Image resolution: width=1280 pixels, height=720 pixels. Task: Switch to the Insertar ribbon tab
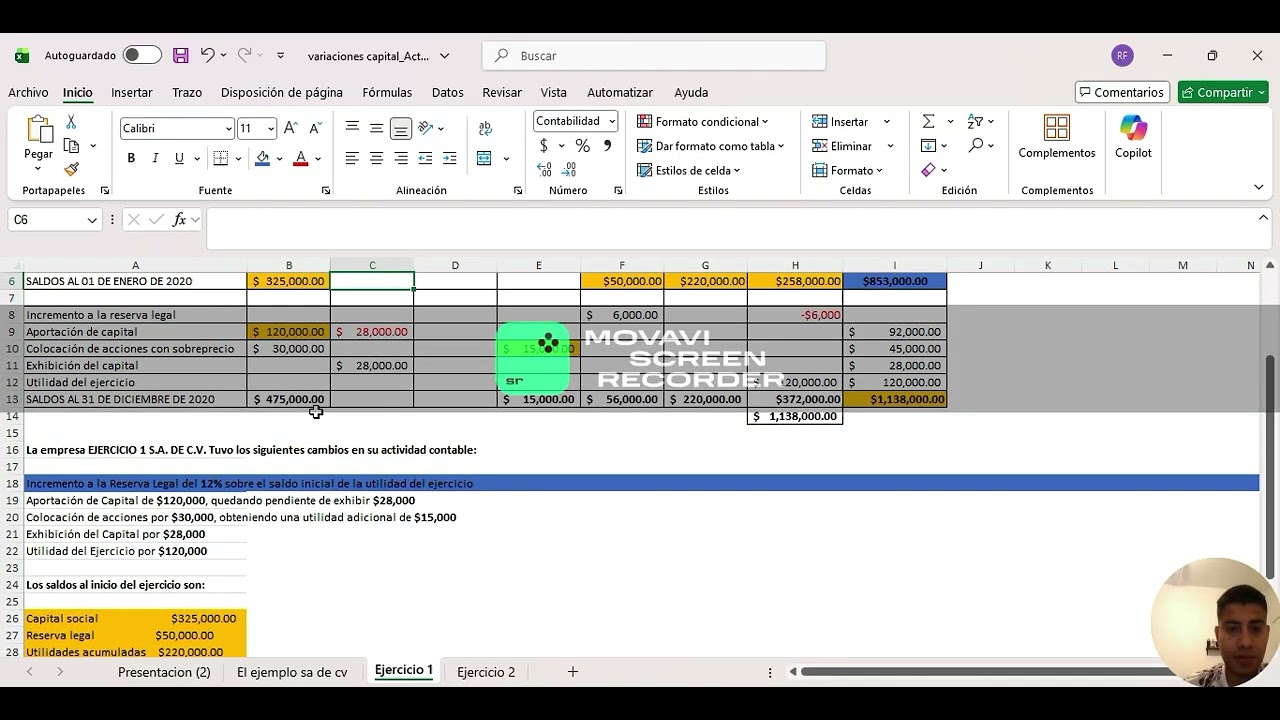point(132,92)
